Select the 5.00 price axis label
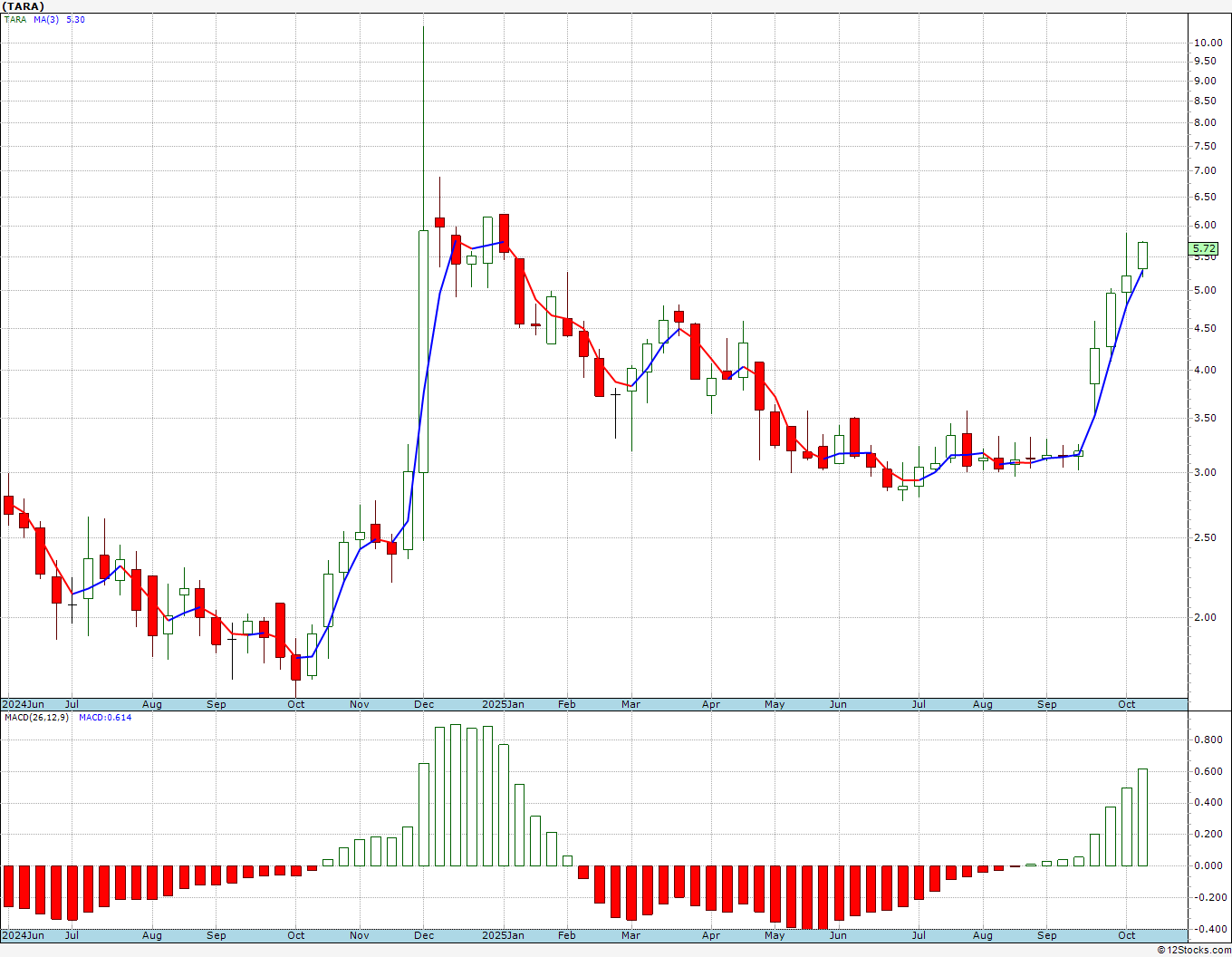Image resolution: width=1232 pixels, height=957 pixels. pos(1205,290)
